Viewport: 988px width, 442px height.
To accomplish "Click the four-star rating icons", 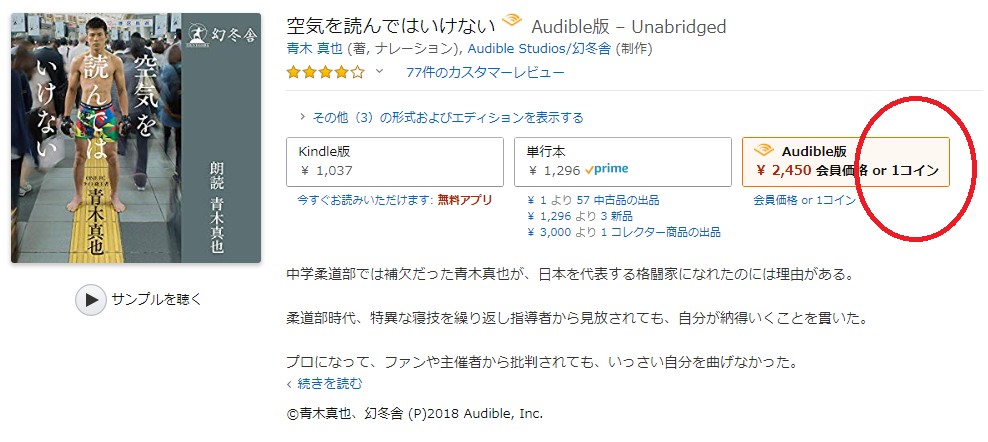I will 325,72.
